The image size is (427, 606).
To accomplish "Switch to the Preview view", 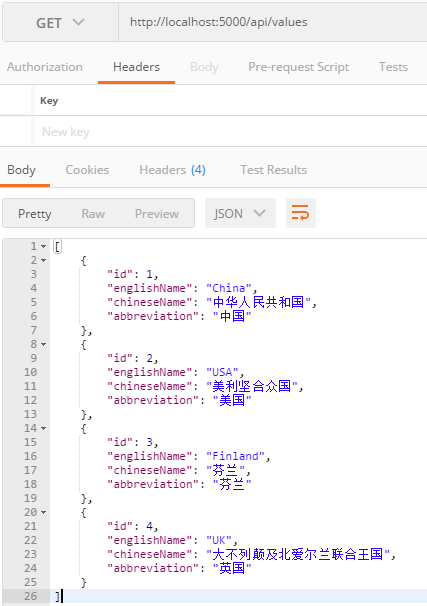I will click(157, 214).
